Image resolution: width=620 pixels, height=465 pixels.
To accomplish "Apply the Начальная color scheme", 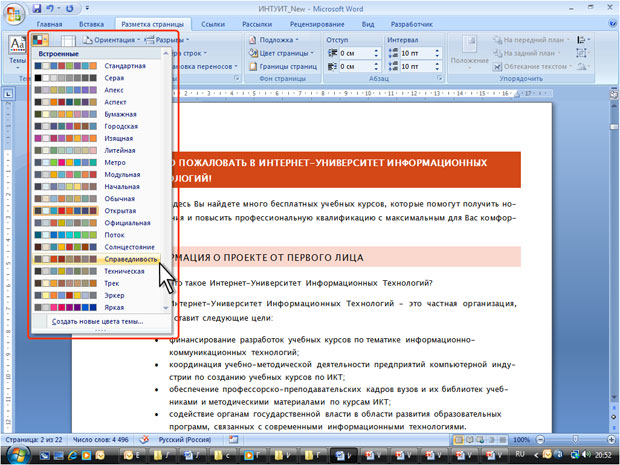I will coord(97,186).
